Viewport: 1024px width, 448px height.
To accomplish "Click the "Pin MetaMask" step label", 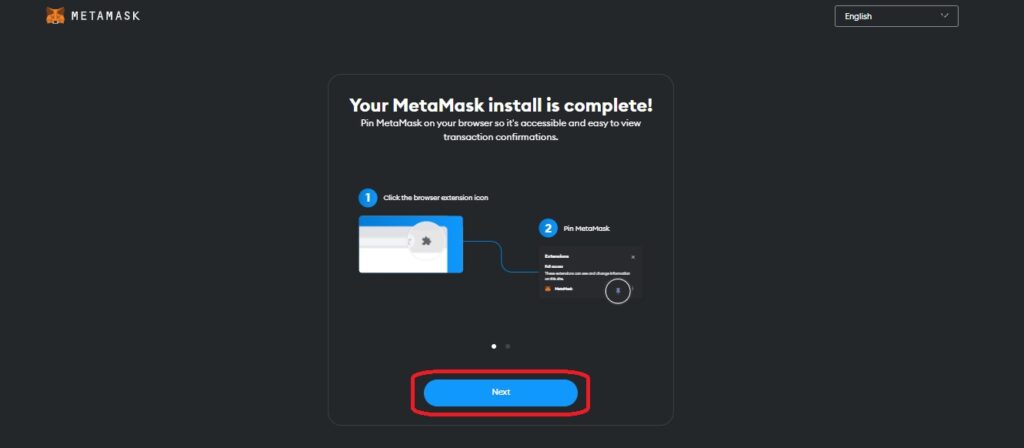I will [586, 229].
